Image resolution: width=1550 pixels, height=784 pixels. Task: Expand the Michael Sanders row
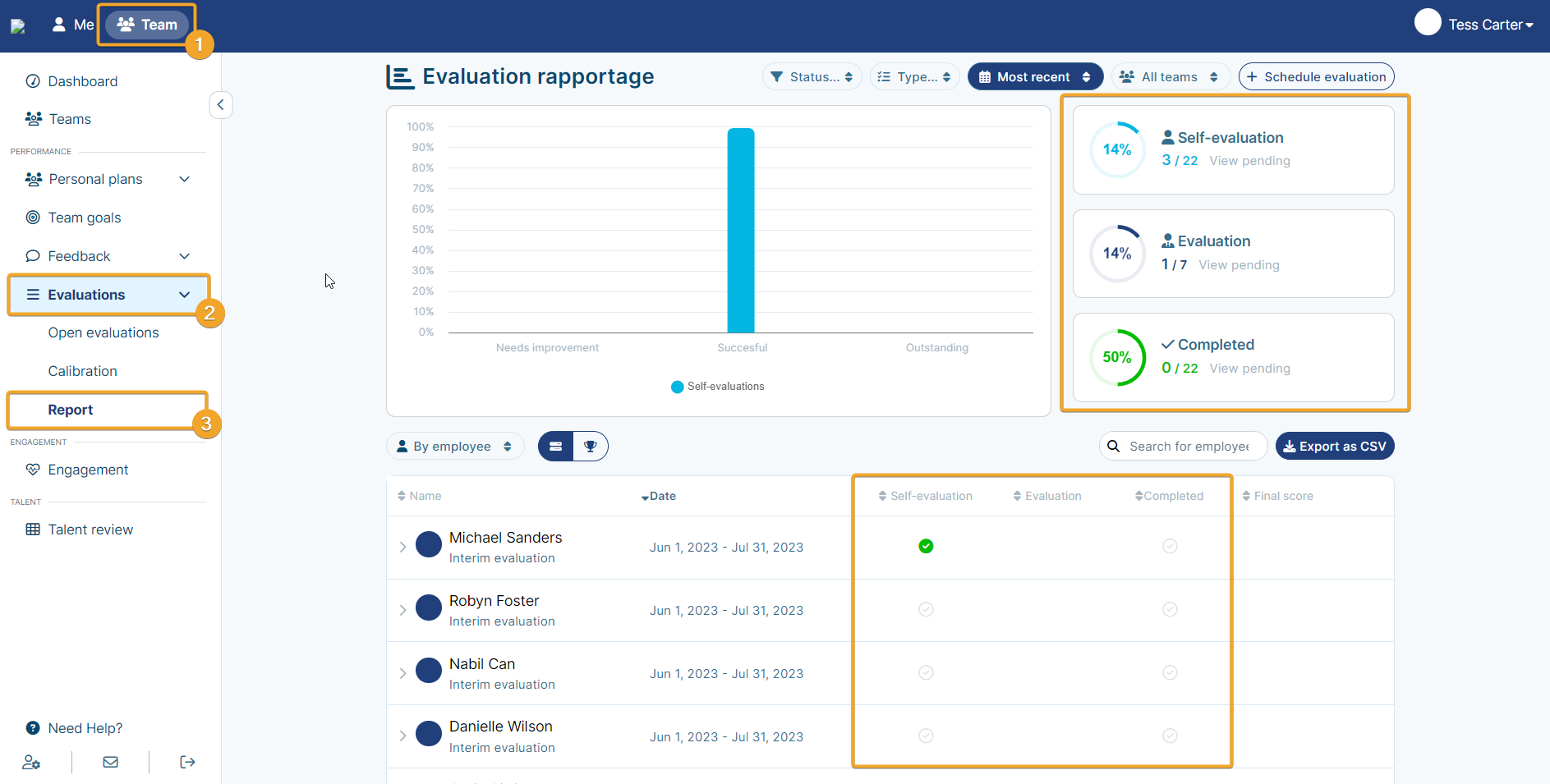[402, 547]
